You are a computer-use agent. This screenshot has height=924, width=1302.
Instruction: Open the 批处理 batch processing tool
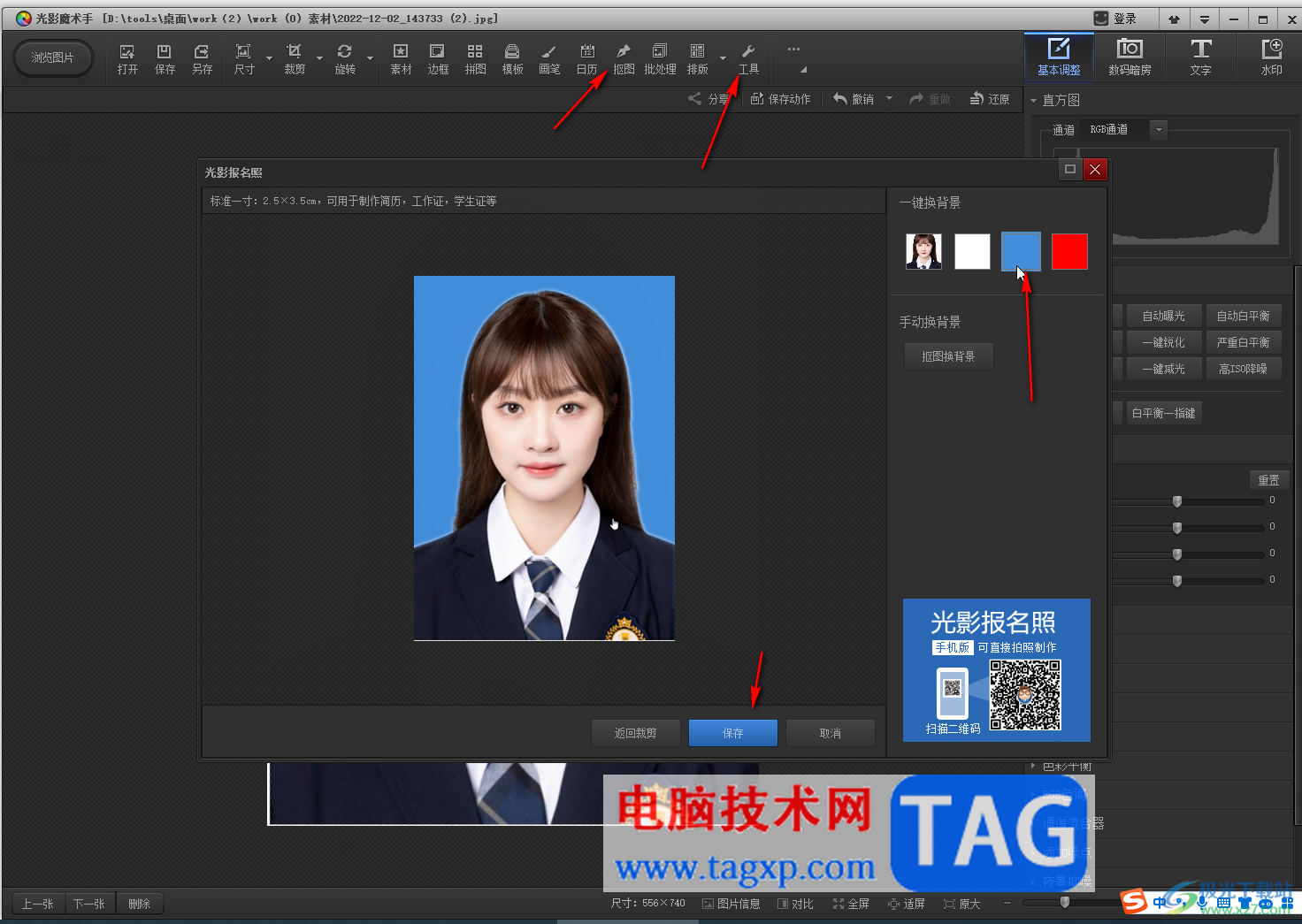pos(660,58)
